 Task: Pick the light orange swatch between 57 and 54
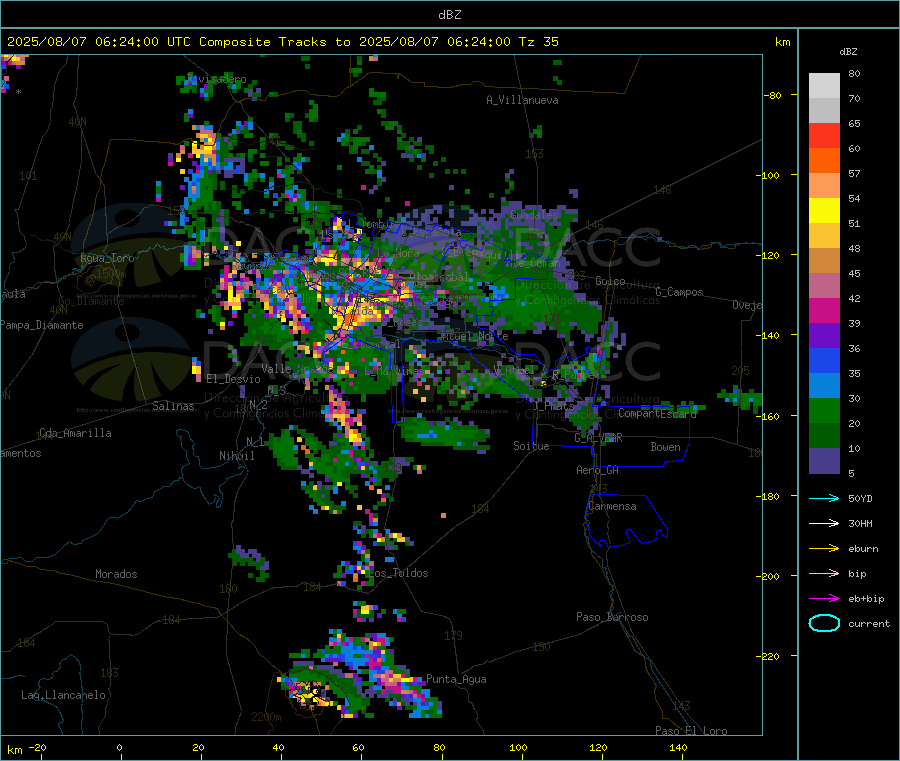(x=824, y=185)
